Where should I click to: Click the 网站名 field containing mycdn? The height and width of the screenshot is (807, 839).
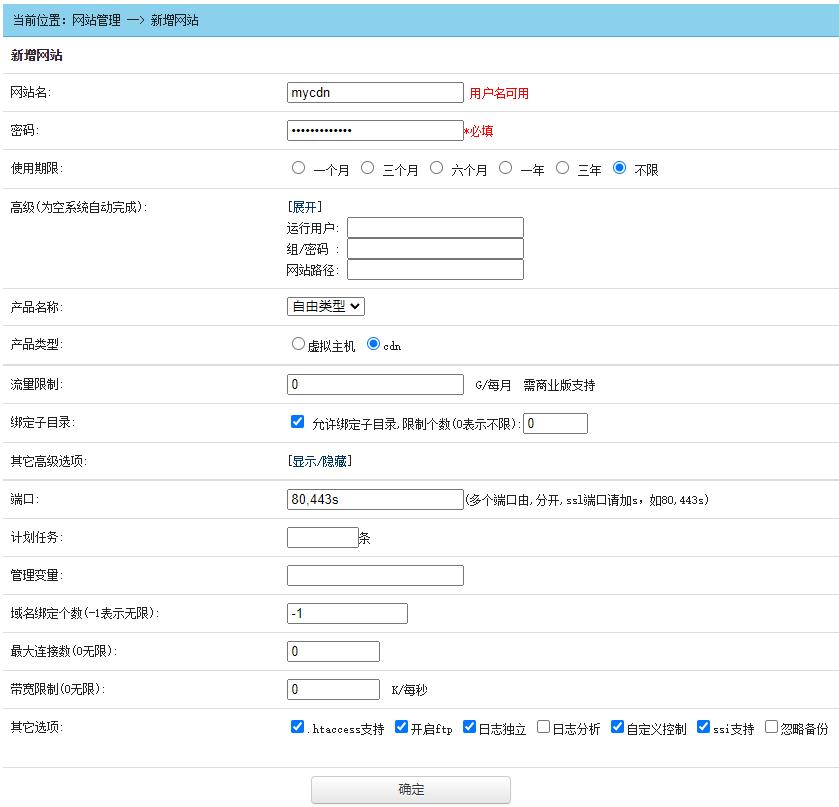(373, 92)
